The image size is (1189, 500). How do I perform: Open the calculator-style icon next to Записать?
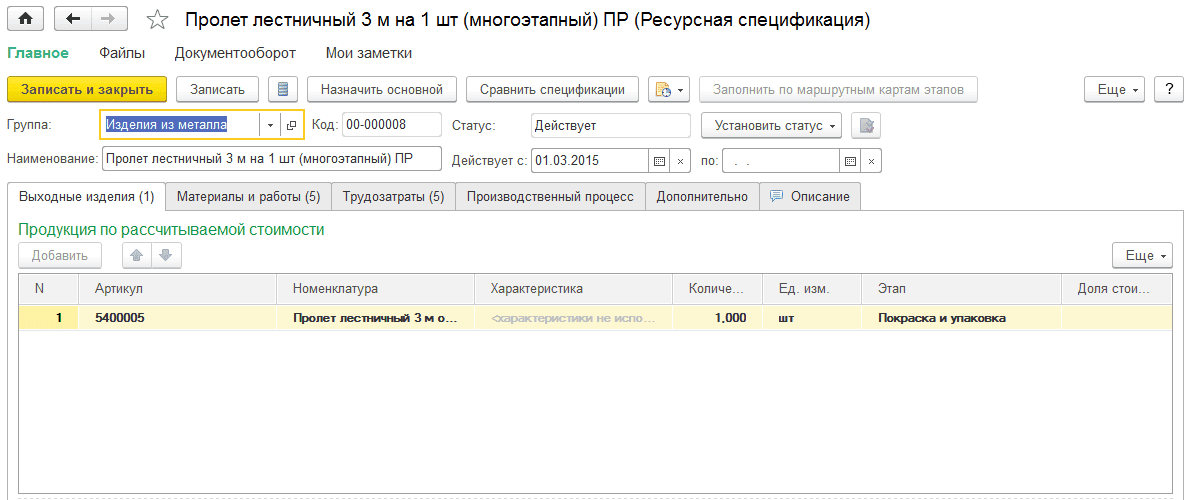point(283,89)
